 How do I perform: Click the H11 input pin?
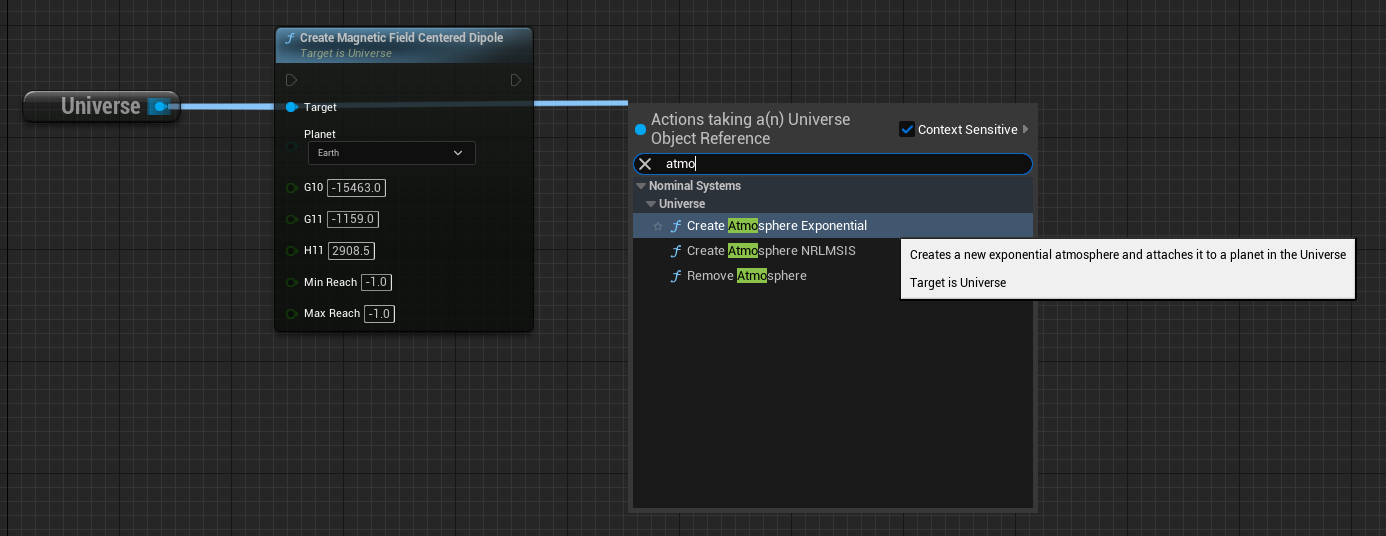pyautogui.click(x=291, y=250)
